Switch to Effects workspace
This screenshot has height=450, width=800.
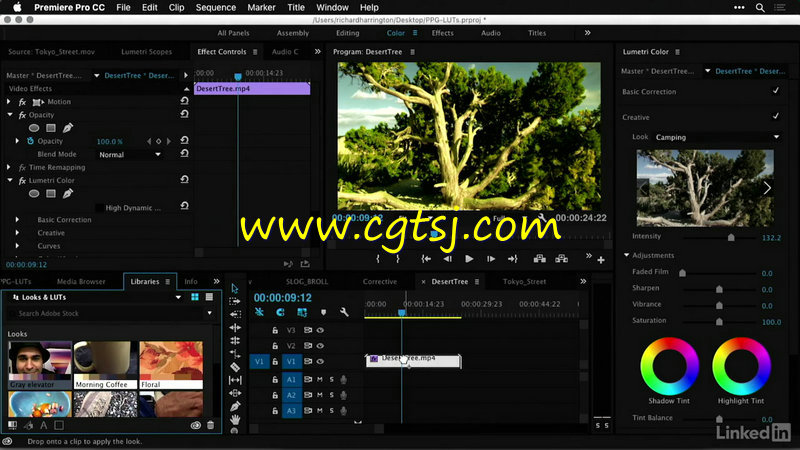pyautogui.click(x=442, y=33)
